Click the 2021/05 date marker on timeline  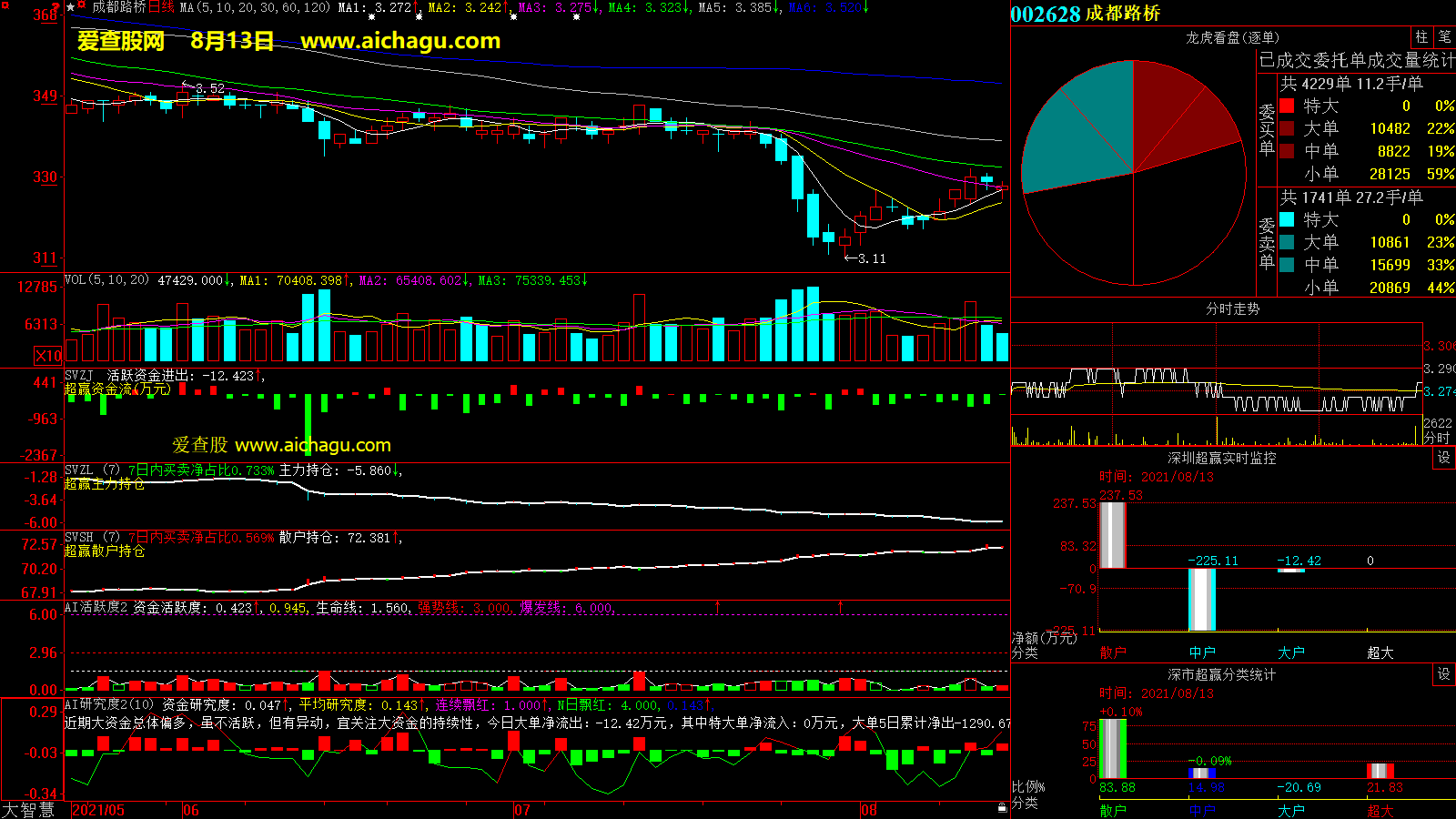98,810
